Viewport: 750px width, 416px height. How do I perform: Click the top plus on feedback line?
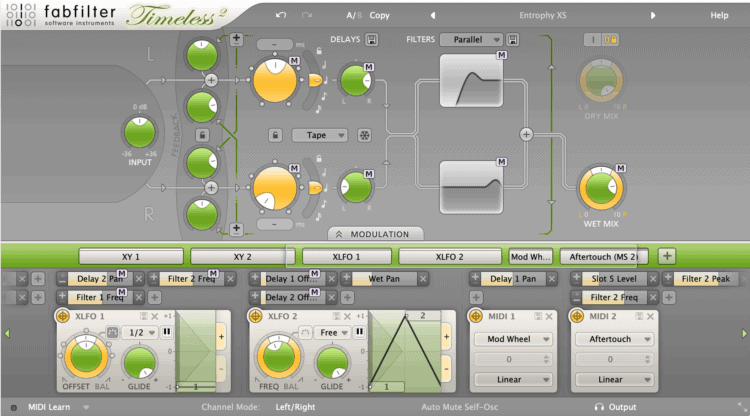(236, 39)
